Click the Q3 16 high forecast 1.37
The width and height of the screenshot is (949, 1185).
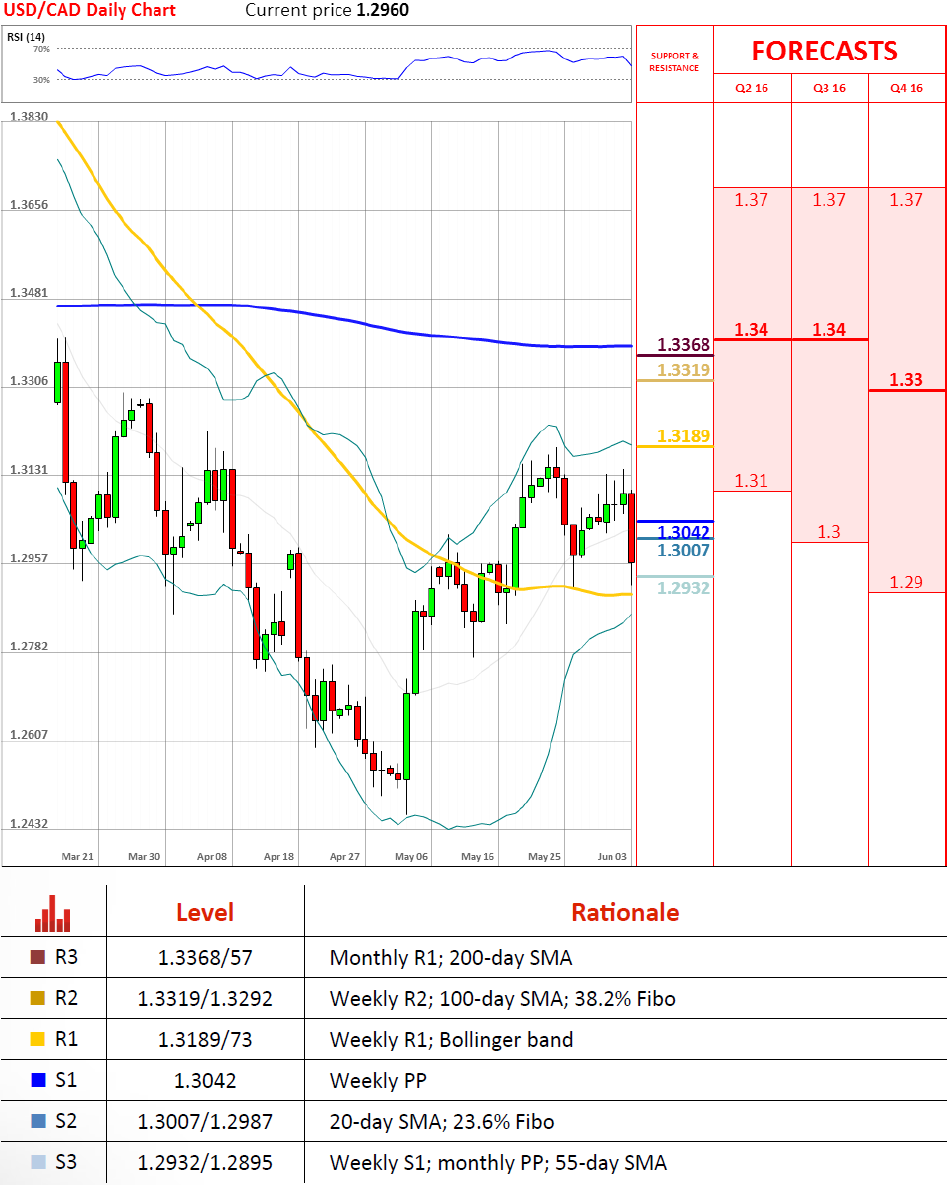(x=829, y=200)
